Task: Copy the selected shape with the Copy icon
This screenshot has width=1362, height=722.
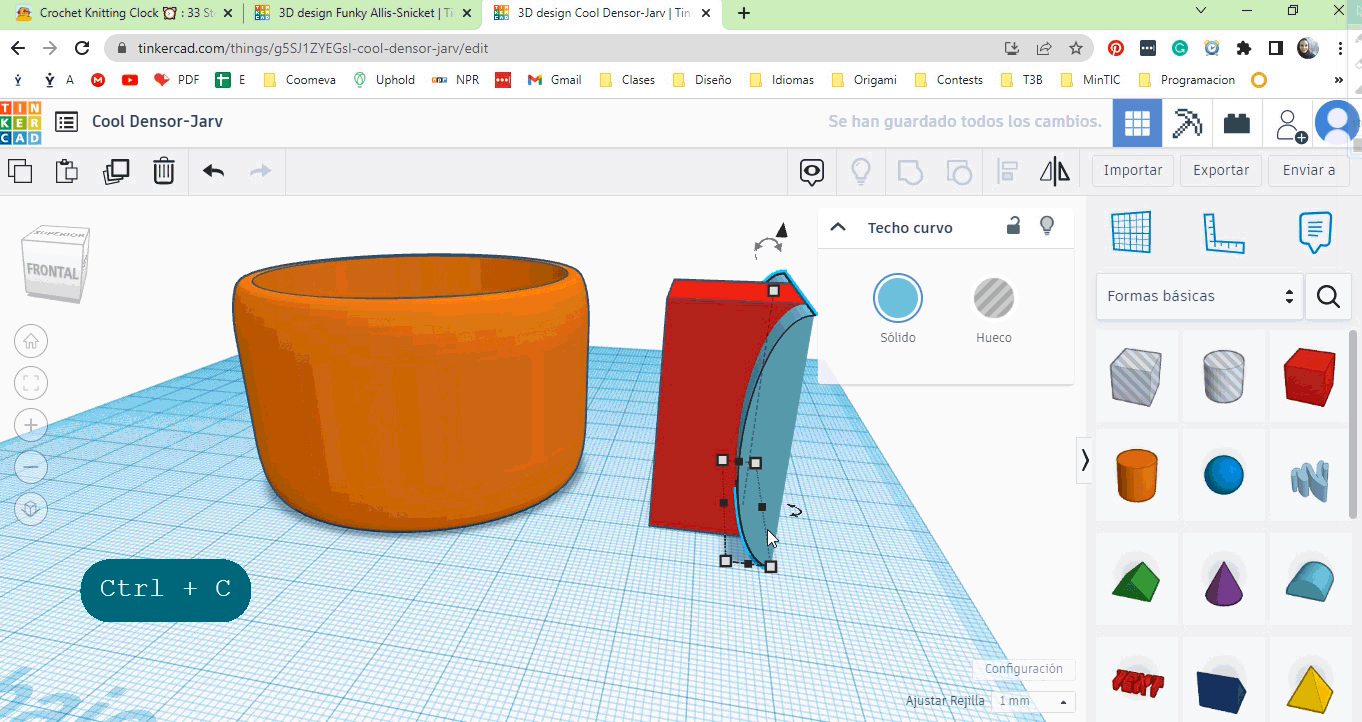Action: 21,170
